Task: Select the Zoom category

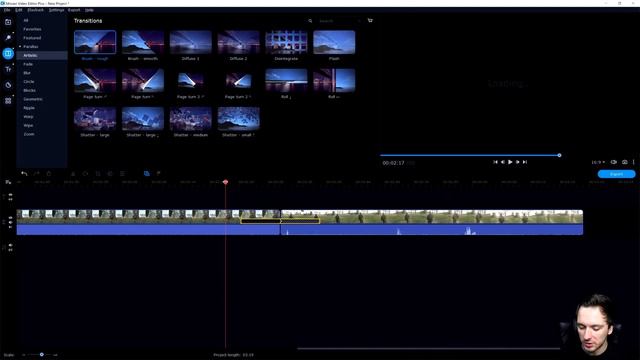Action: coord(29,134)
